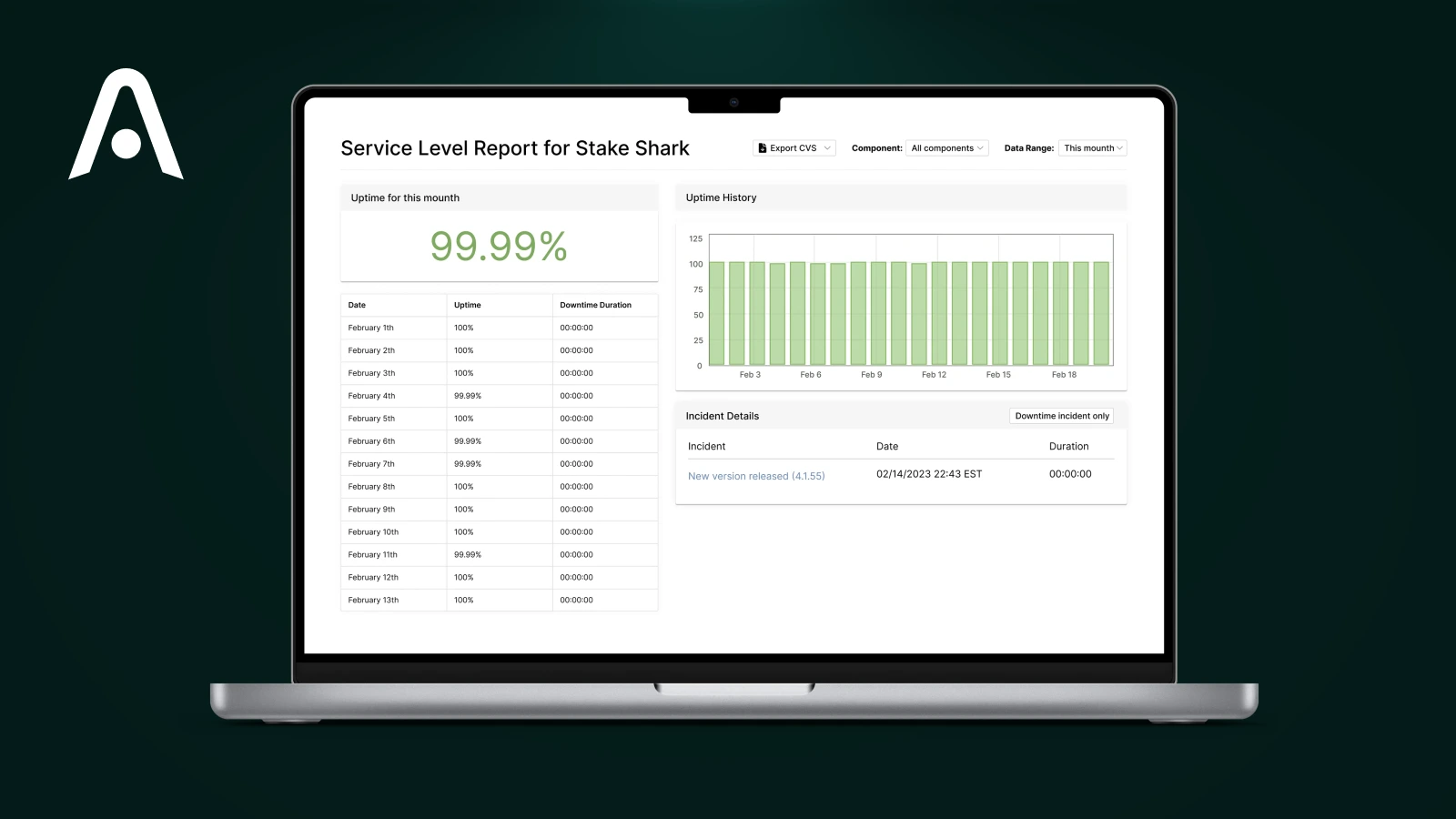
Task: Click the Date column header in uptime table
Action: click(x=356, y=305)
